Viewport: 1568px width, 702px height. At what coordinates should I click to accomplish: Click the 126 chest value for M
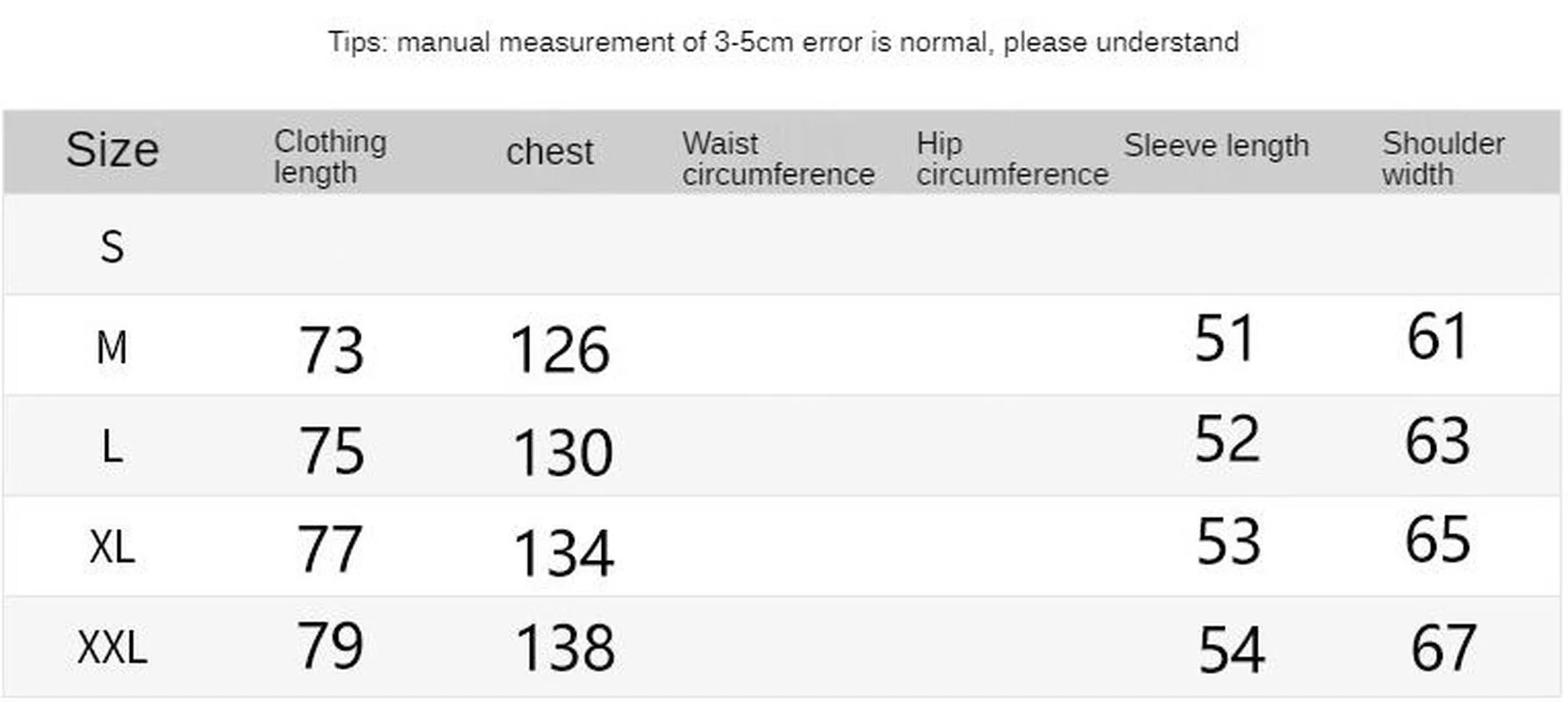pos(560,349)
